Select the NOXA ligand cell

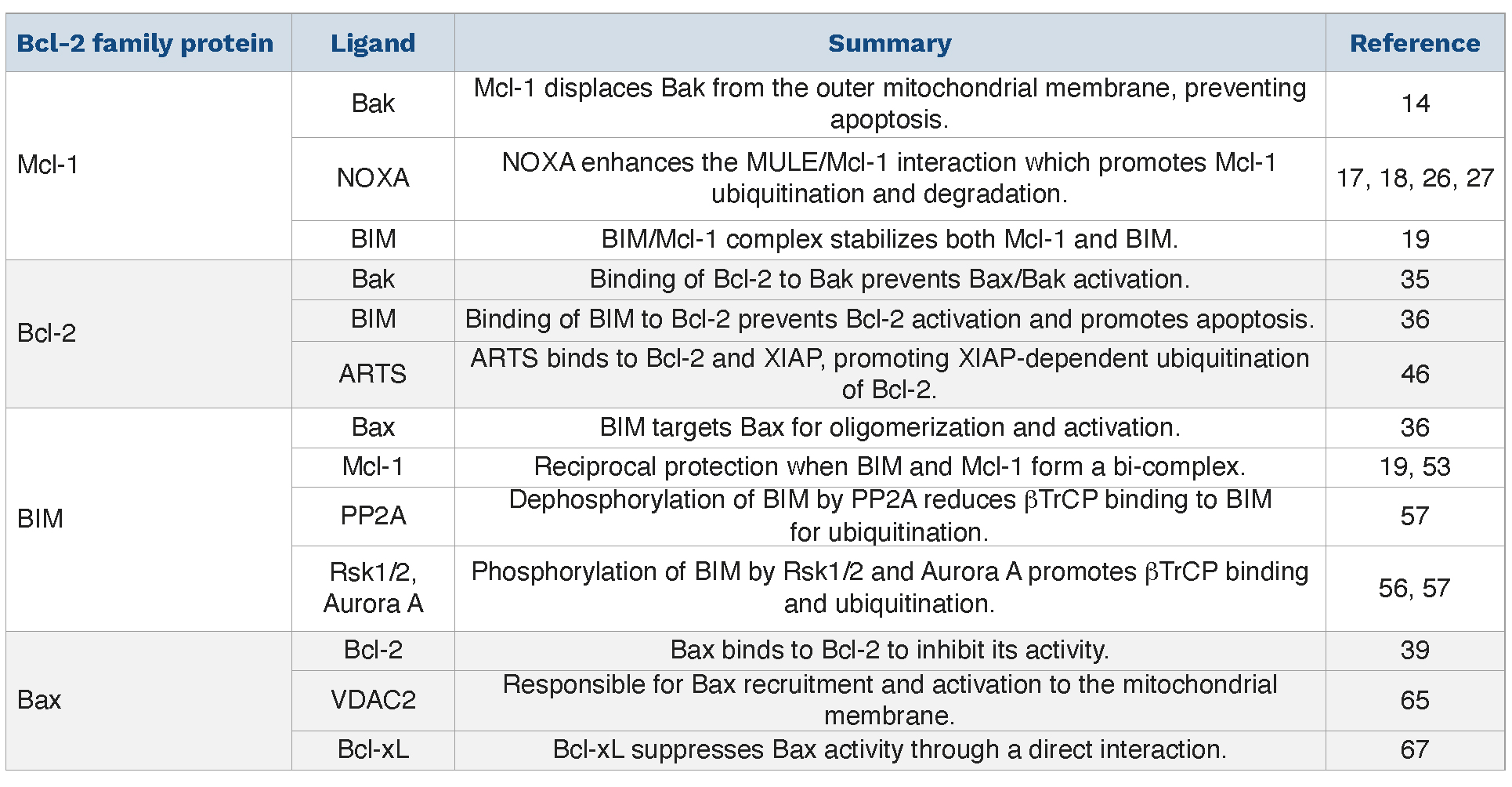coord(373,178)
